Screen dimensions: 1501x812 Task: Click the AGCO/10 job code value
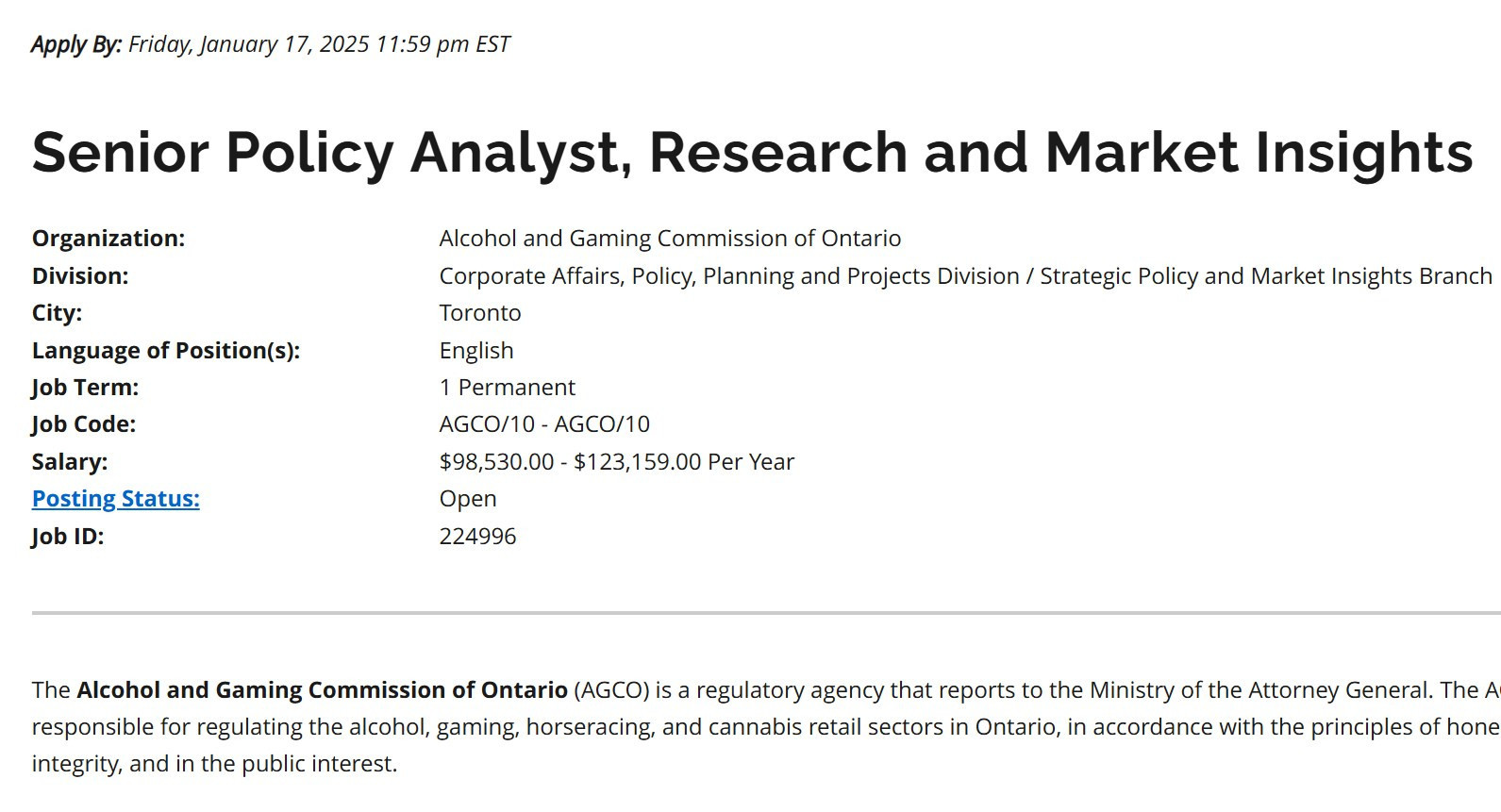click(544, 424)
